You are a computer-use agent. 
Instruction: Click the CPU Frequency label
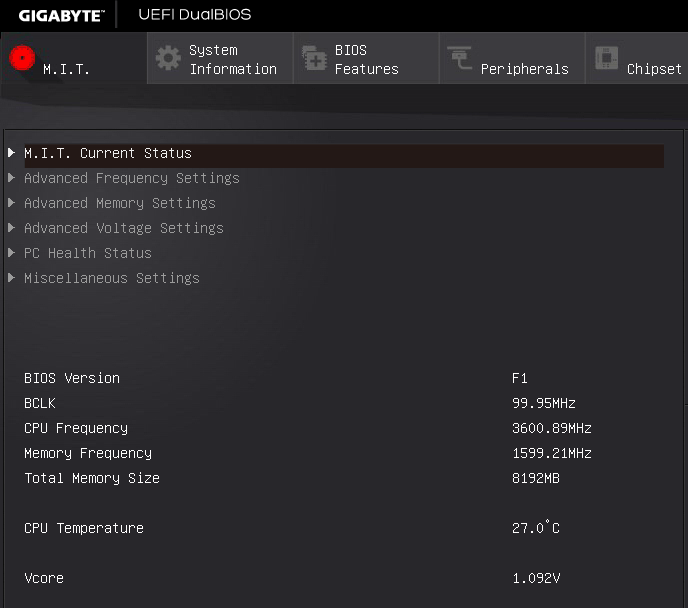pyautogui.click(x=76, y=428)
